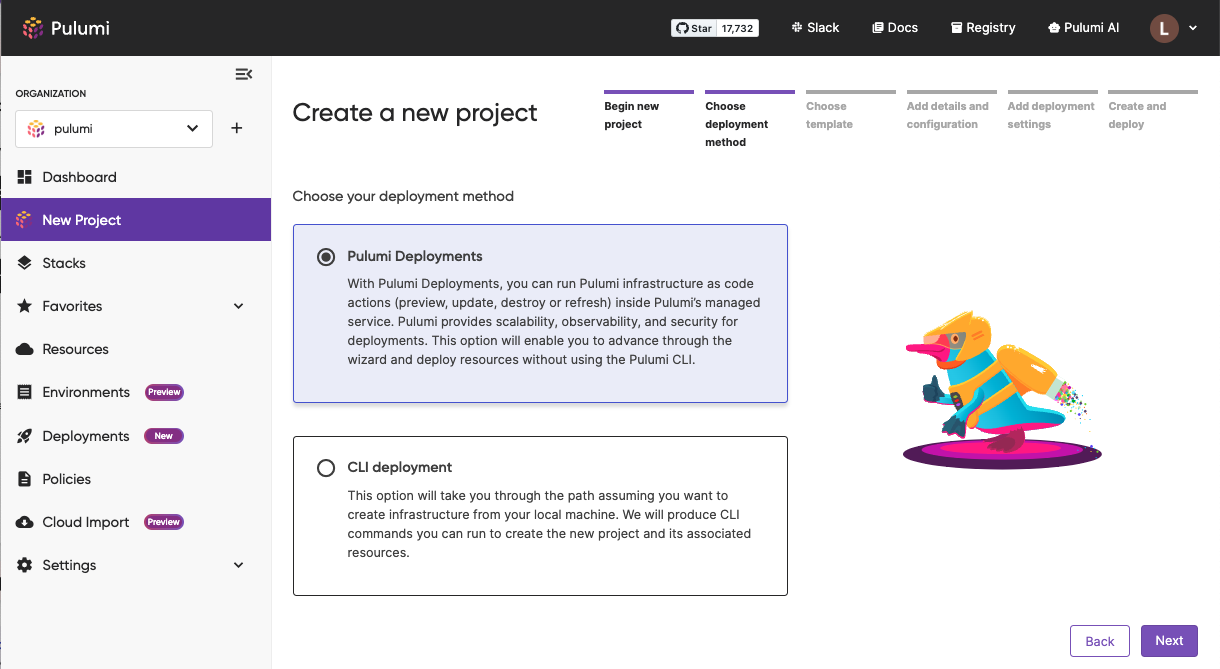Click the Pulumi logo in header
The height and width of the screenshot is (669, 1220).
click(x=66, y=28)
